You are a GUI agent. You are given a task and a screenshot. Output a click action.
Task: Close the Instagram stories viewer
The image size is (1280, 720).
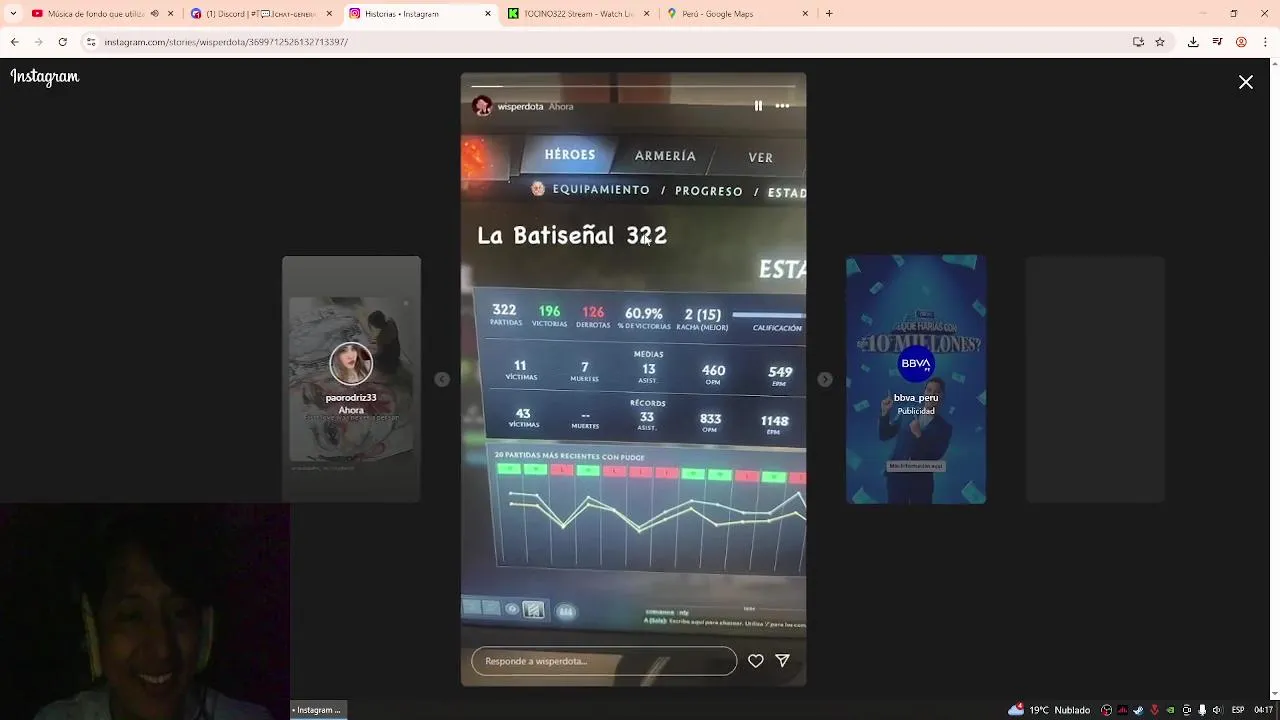(x=1246, y=82)
